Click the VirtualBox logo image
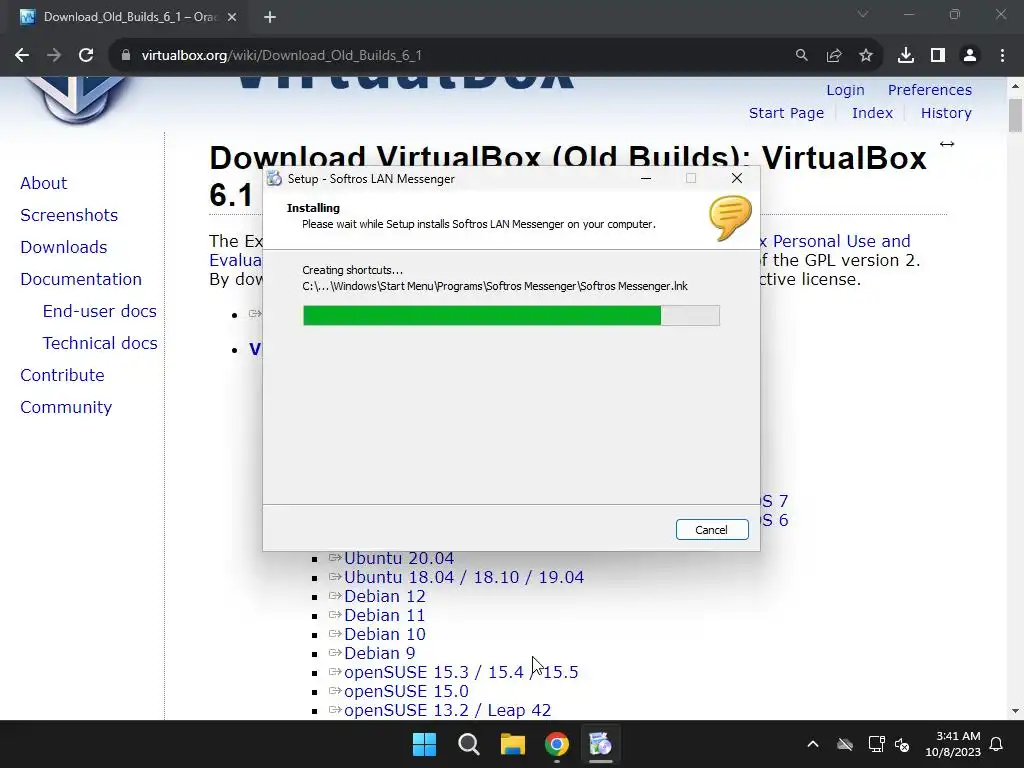 pyautogui.click(x=77, y=99)
